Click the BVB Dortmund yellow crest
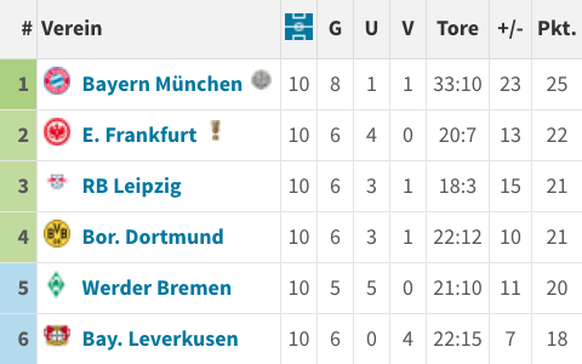Viewport: 582px width, 364px height. (57, 233)
